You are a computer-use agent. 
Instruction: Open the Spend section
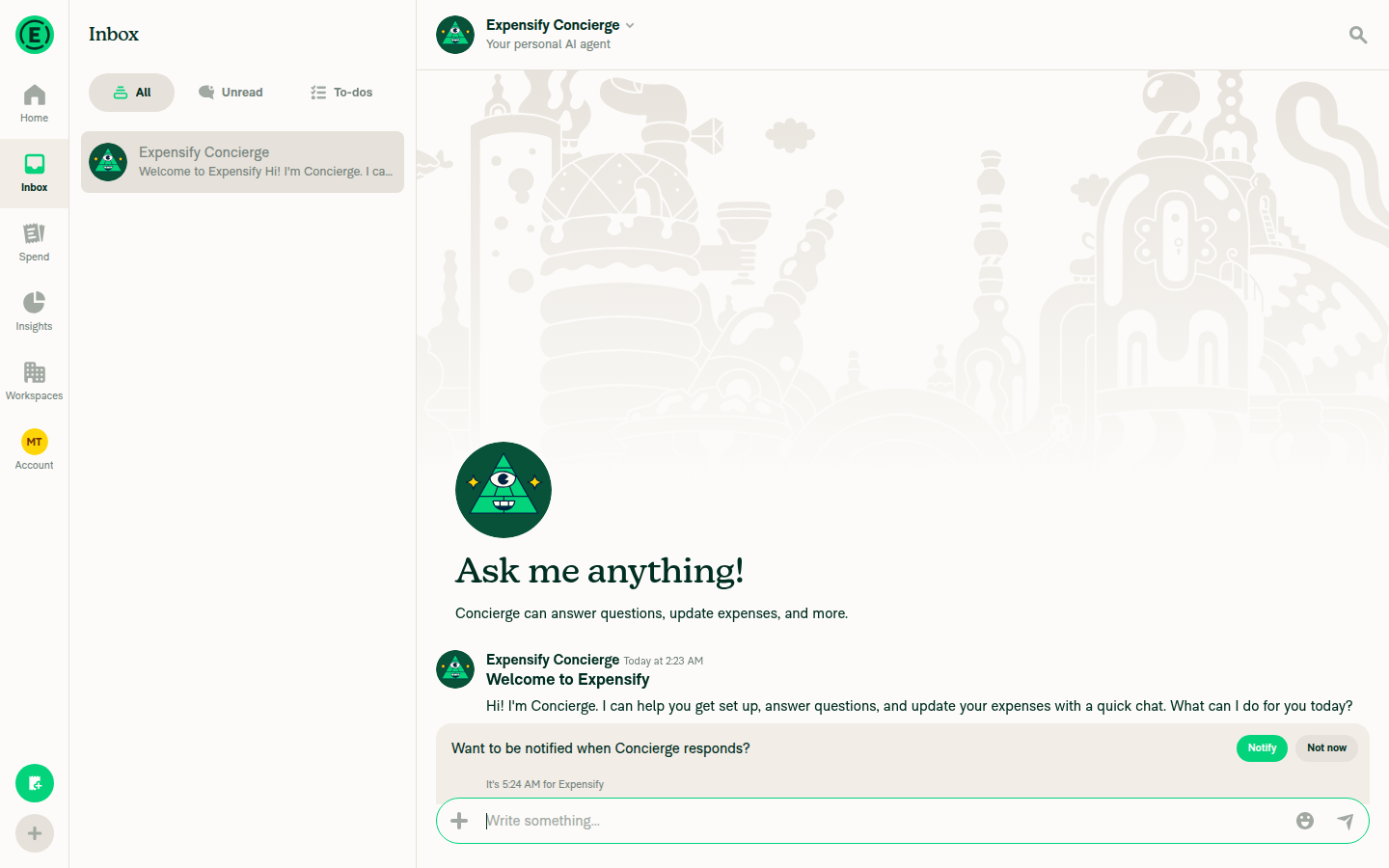35,243
